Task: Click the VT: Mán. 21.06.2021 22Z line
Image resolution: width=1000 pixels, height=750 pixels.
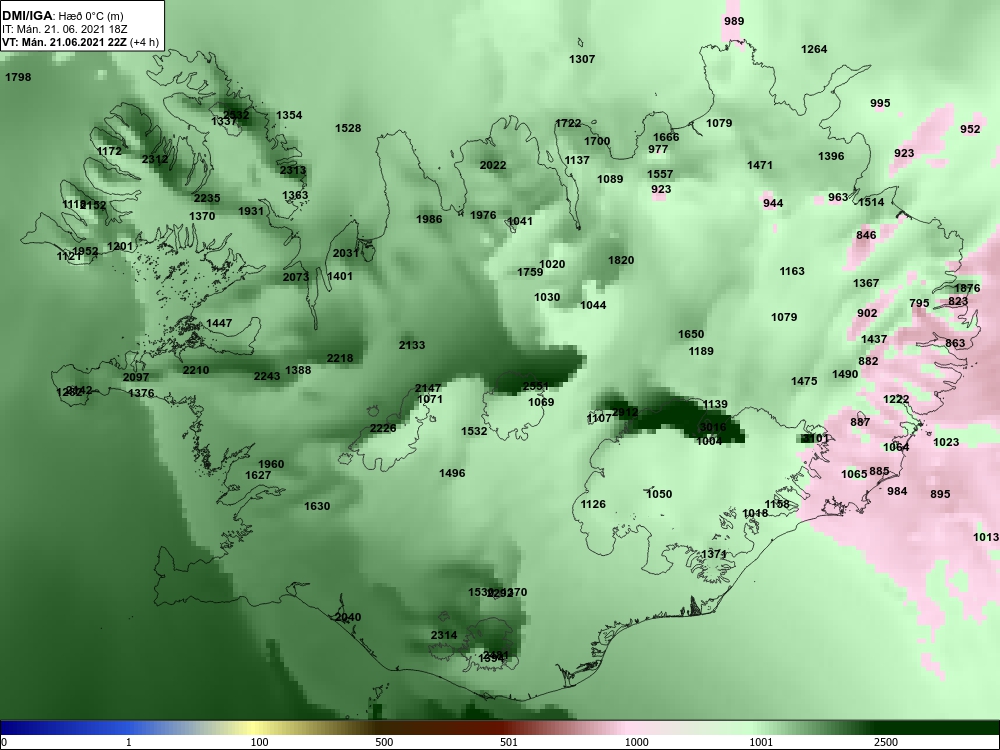Action: [x=80, y=42]
